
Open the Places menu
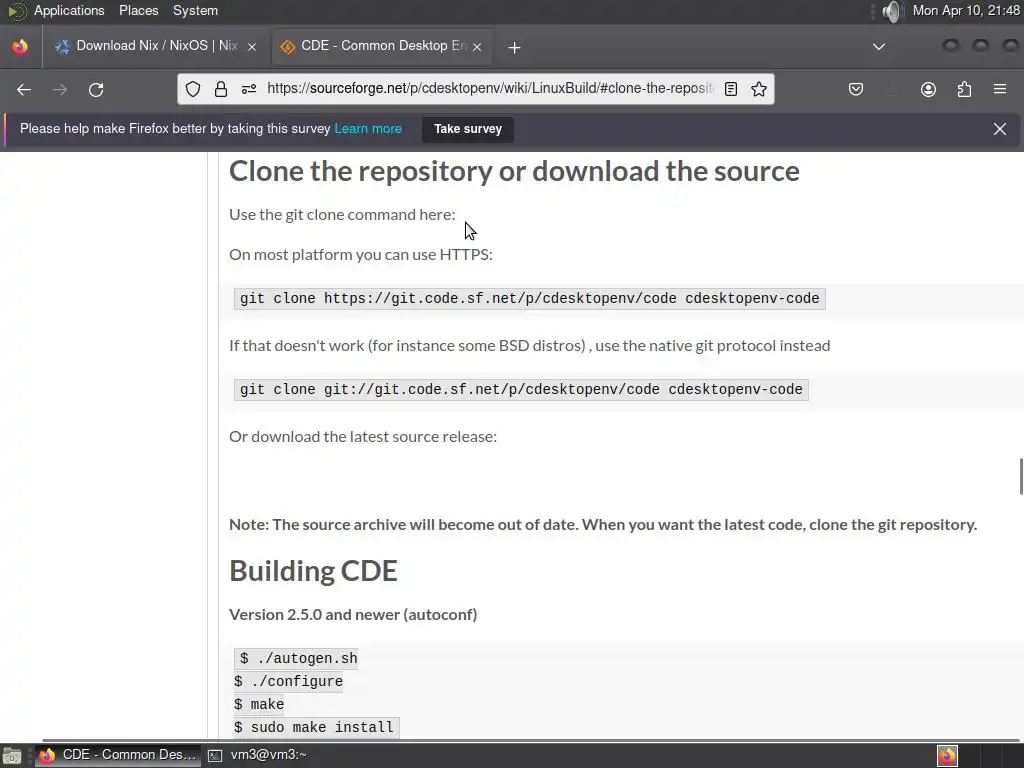point(138,10)
